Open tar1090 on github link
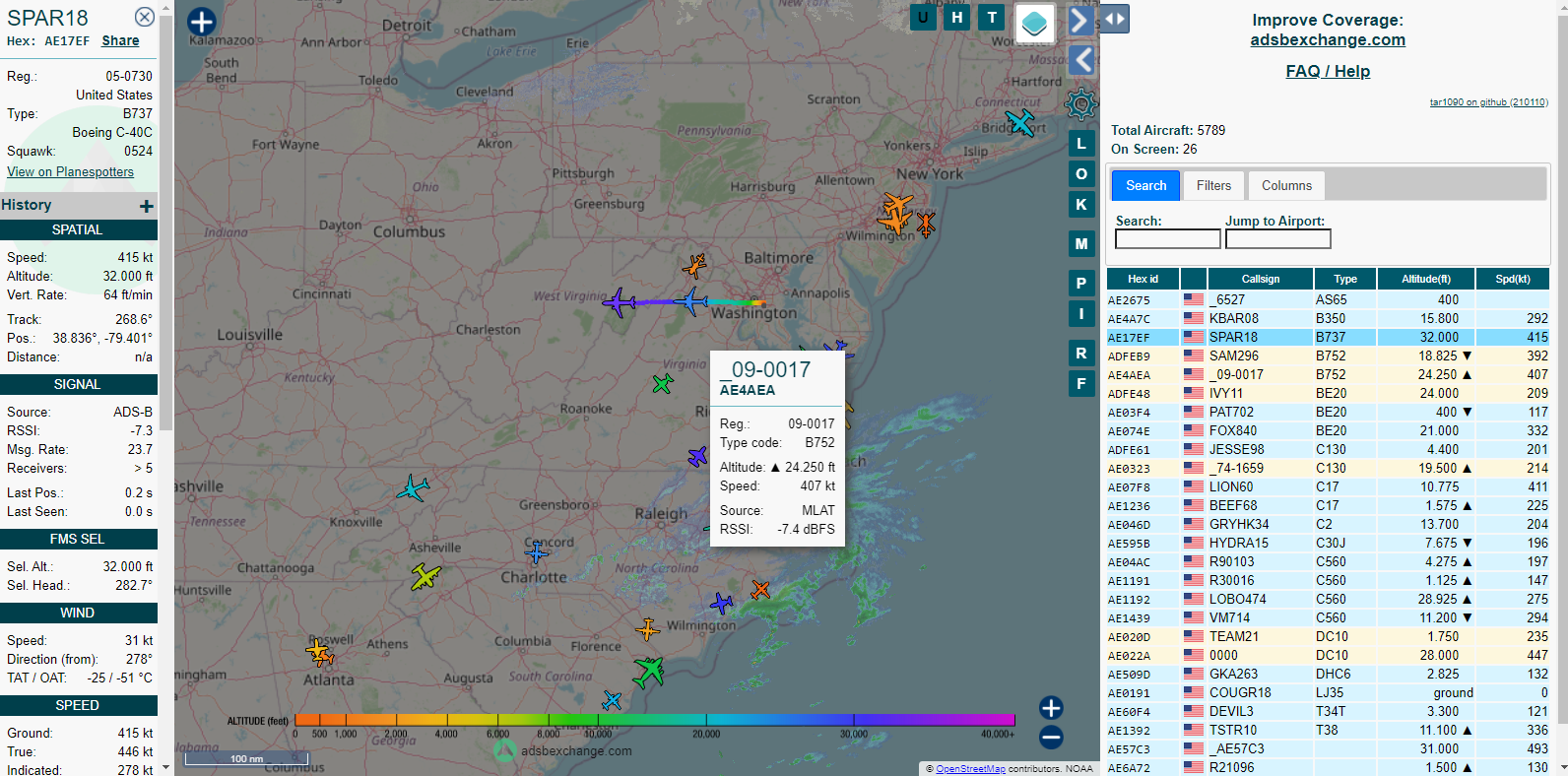 tap(1488, 102)
